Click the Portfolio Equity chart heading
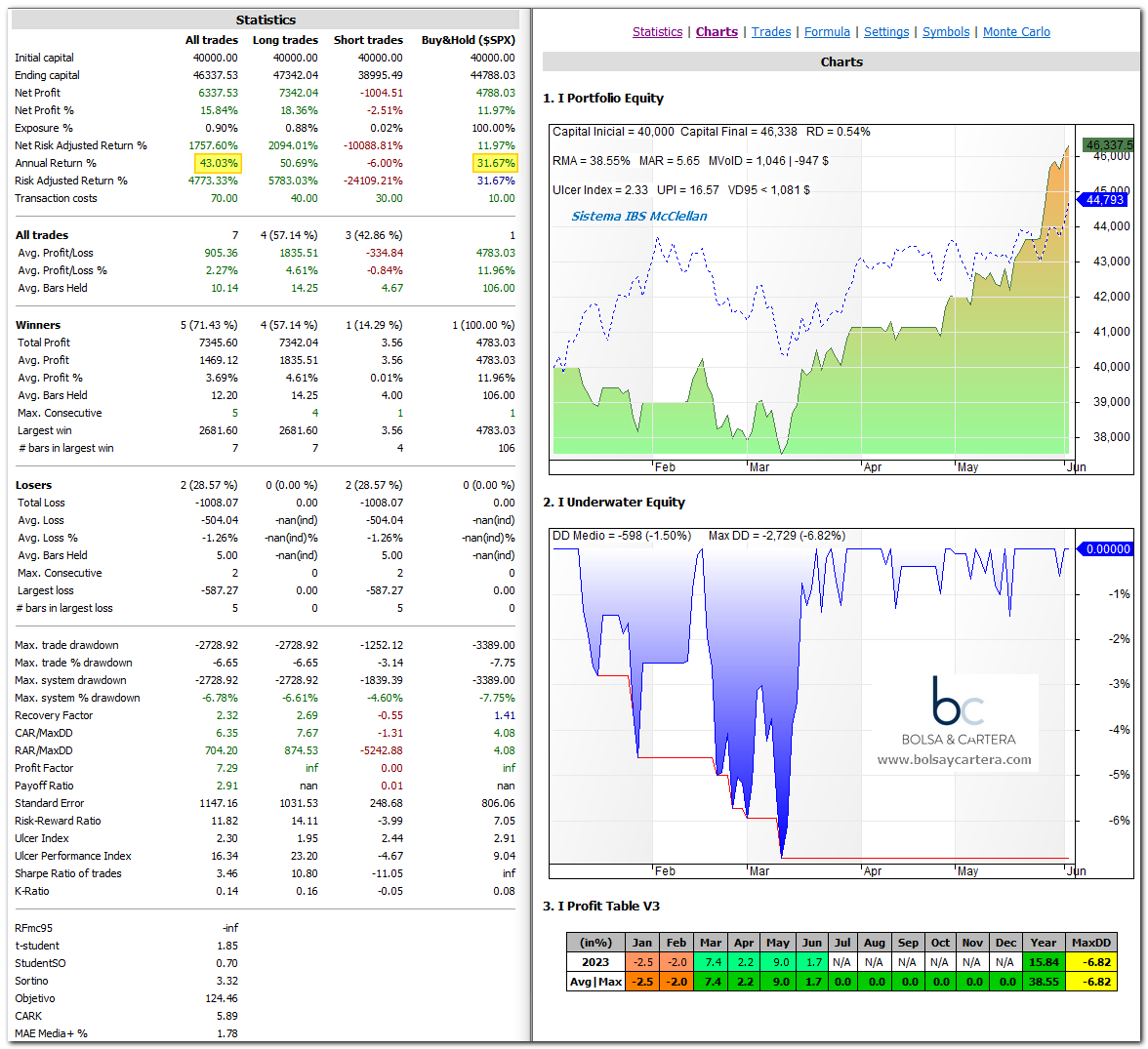The image size is (1148, 1049). (603, 99)
